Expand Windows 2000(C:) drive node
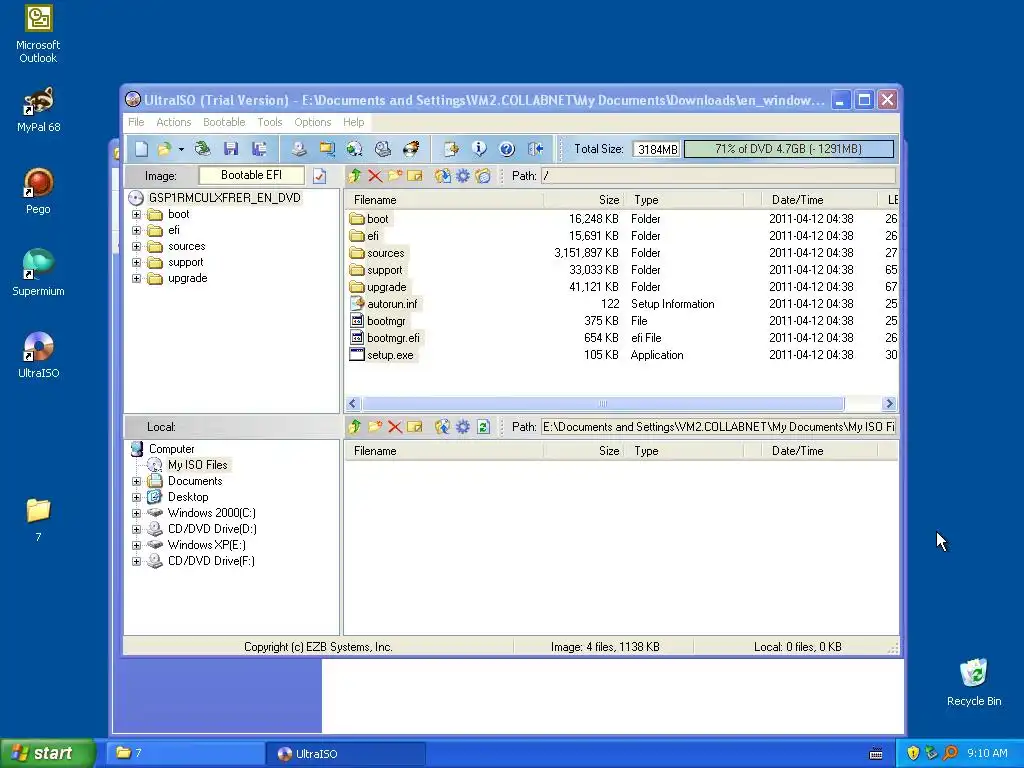 click(x=136, y=513)
